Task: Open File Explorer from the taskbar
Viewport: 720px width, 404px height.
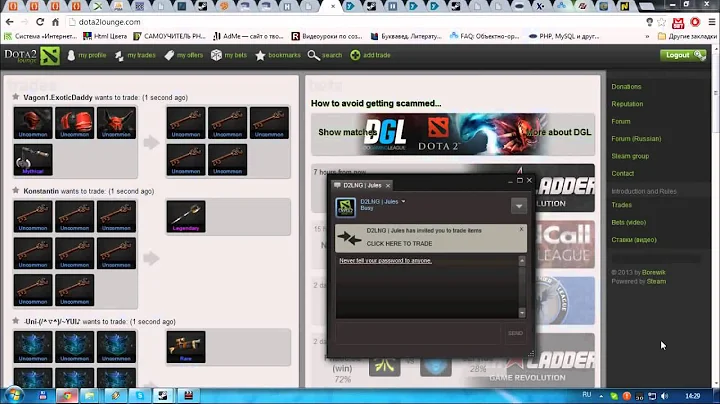Action: [90, 395]
